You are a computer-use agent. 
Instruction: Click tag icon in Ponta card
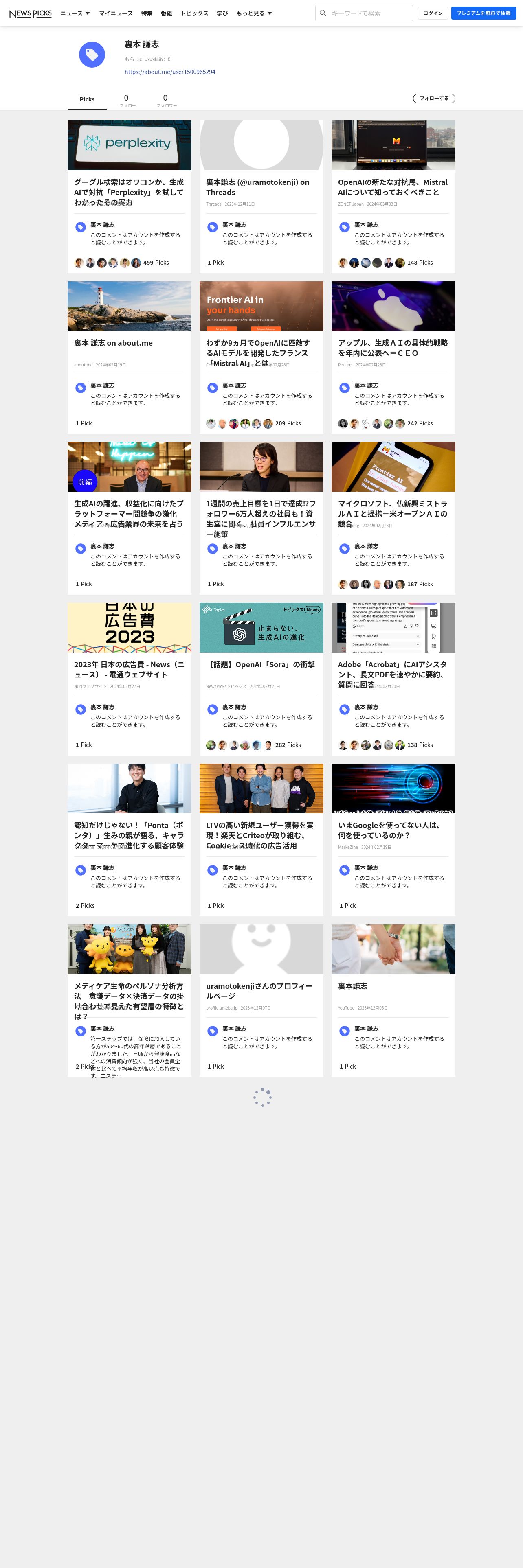pos(80,870)
